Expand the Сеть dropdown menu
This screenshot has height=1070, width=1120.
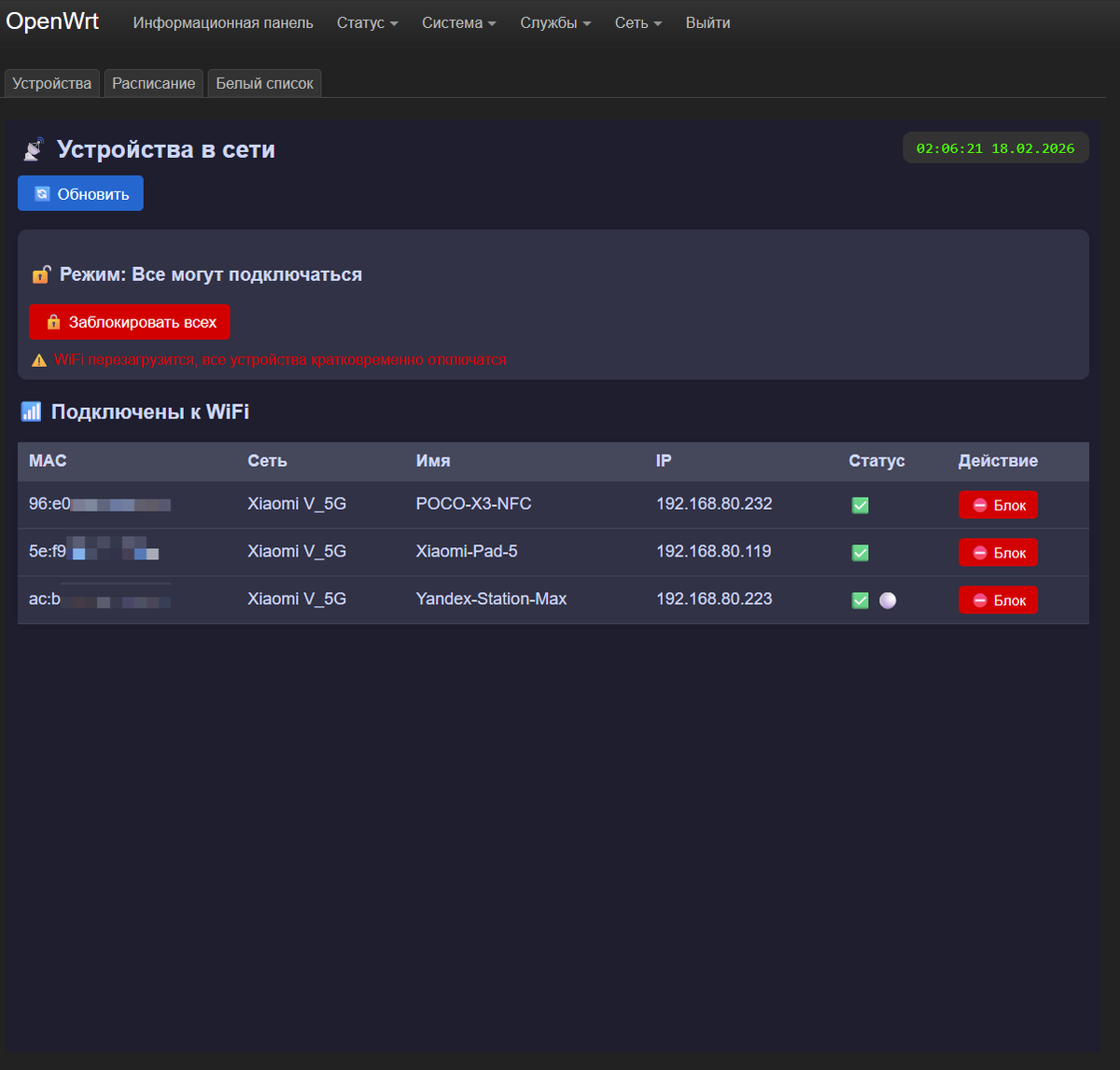coord(638,22)
